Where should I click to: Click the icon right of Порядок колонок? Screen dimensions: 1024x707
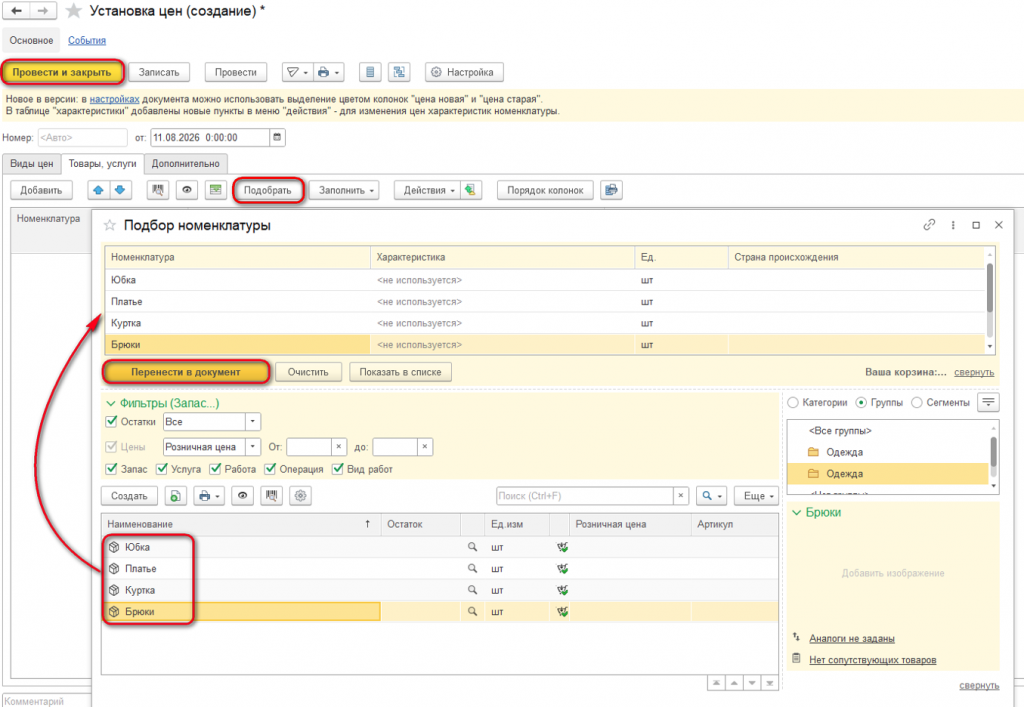(611, 190)
